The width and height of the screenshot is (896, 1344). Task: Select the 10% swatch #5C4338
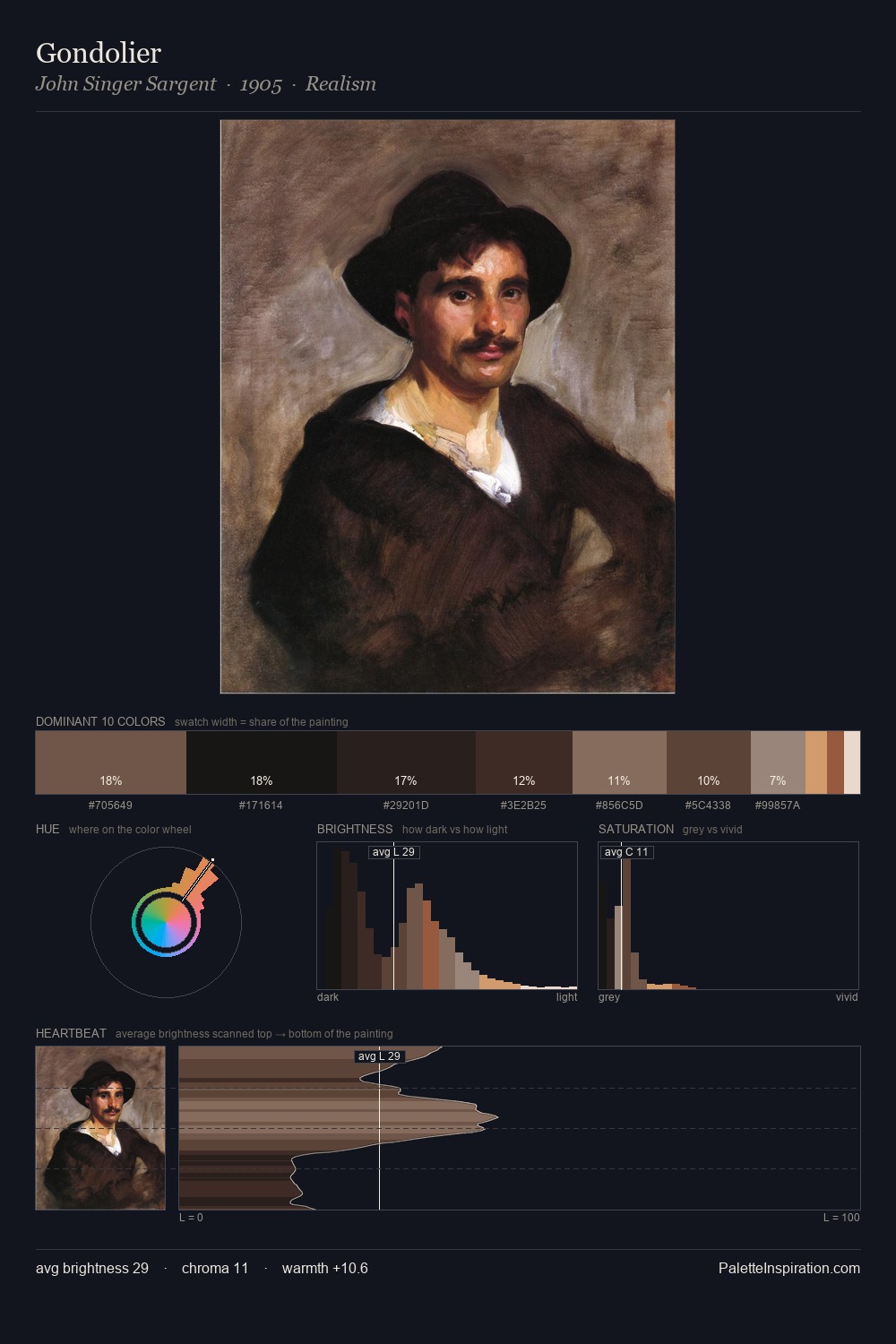point(709,762)
